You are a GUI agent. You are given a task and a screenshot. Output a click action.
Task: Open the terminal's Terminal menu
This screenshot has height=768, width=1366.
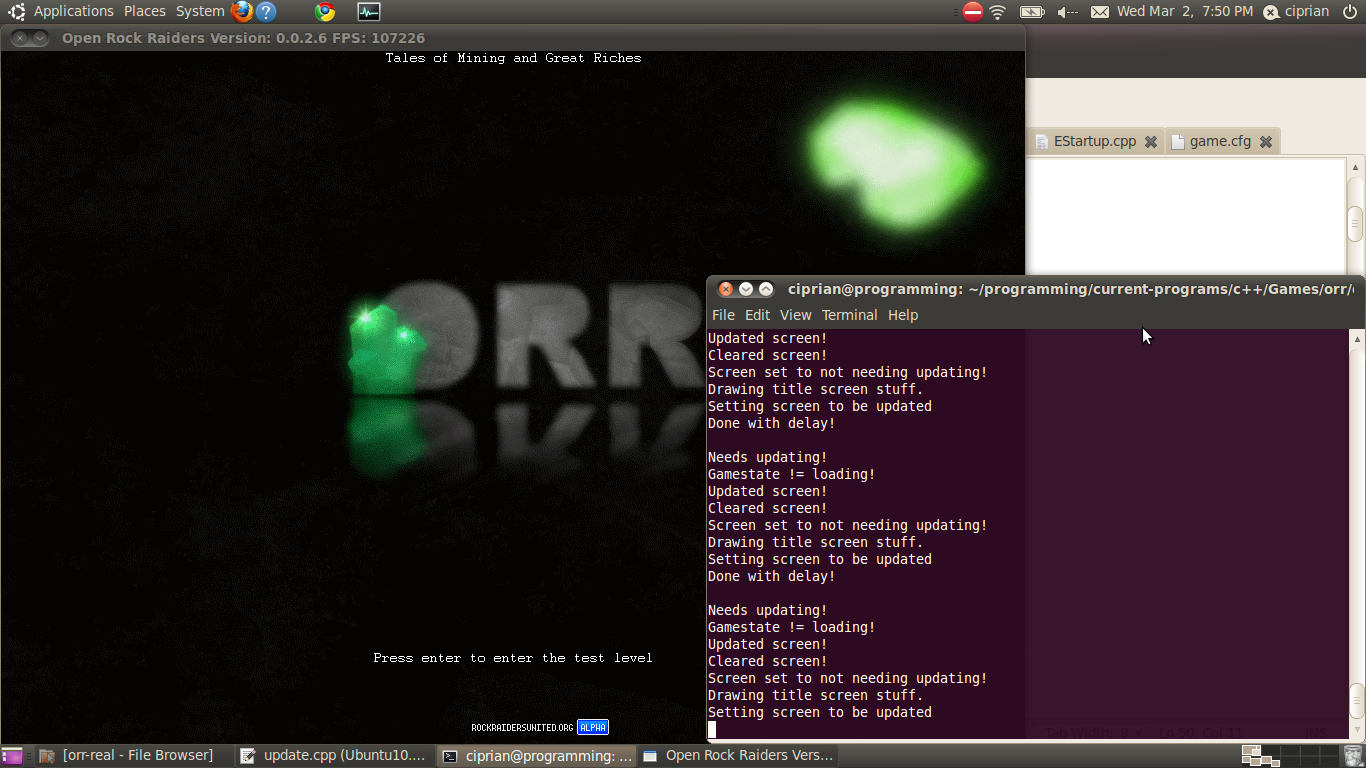(849, 315)
